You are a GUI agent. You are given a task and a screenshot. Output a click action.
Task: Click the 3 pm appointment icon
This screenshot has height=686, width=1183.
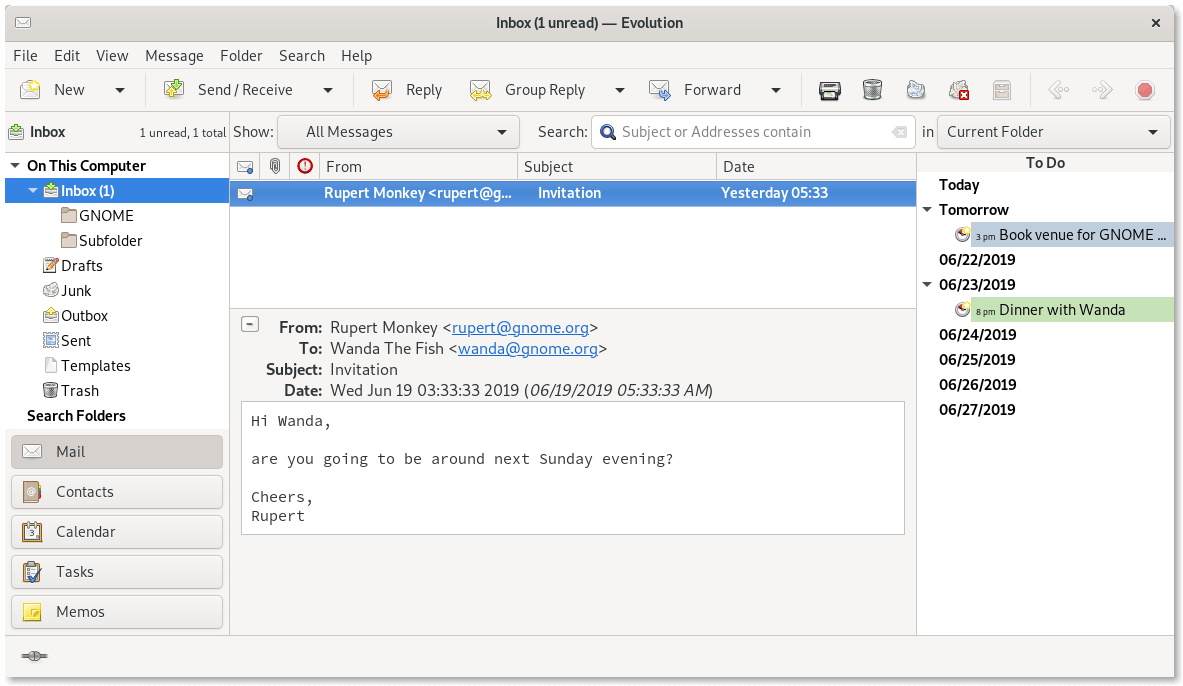pyautogui.click(x=962, y=235)
